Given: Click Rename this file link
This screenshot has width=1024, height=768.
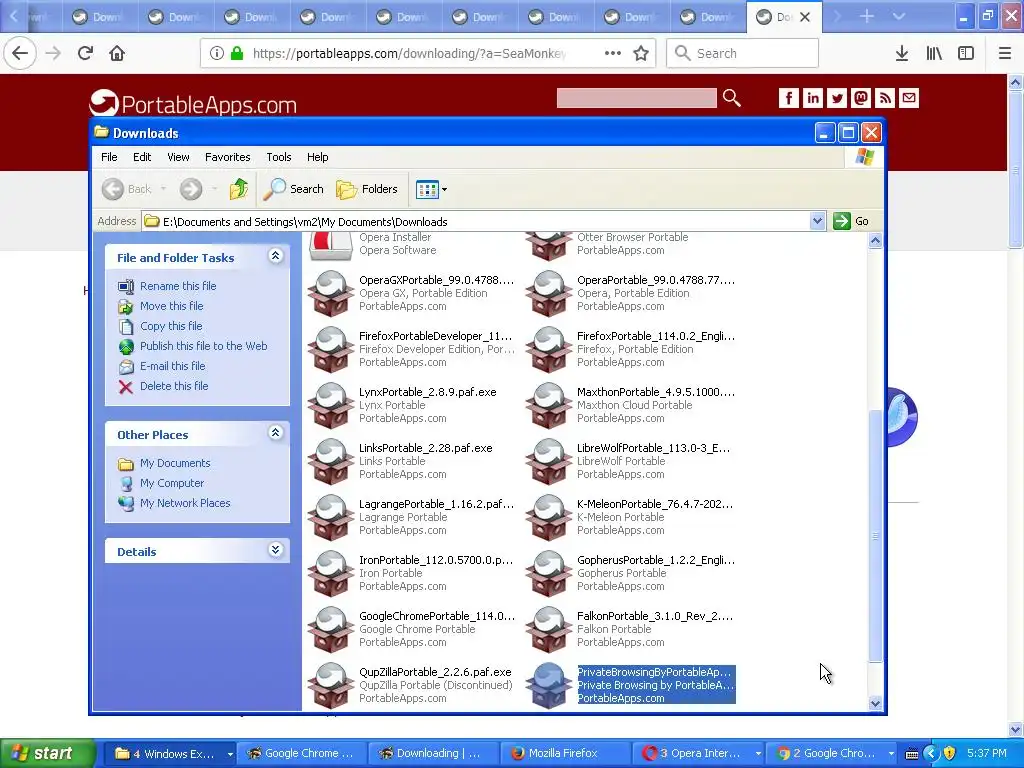Looking at the screenshot, I should point(178,286).
